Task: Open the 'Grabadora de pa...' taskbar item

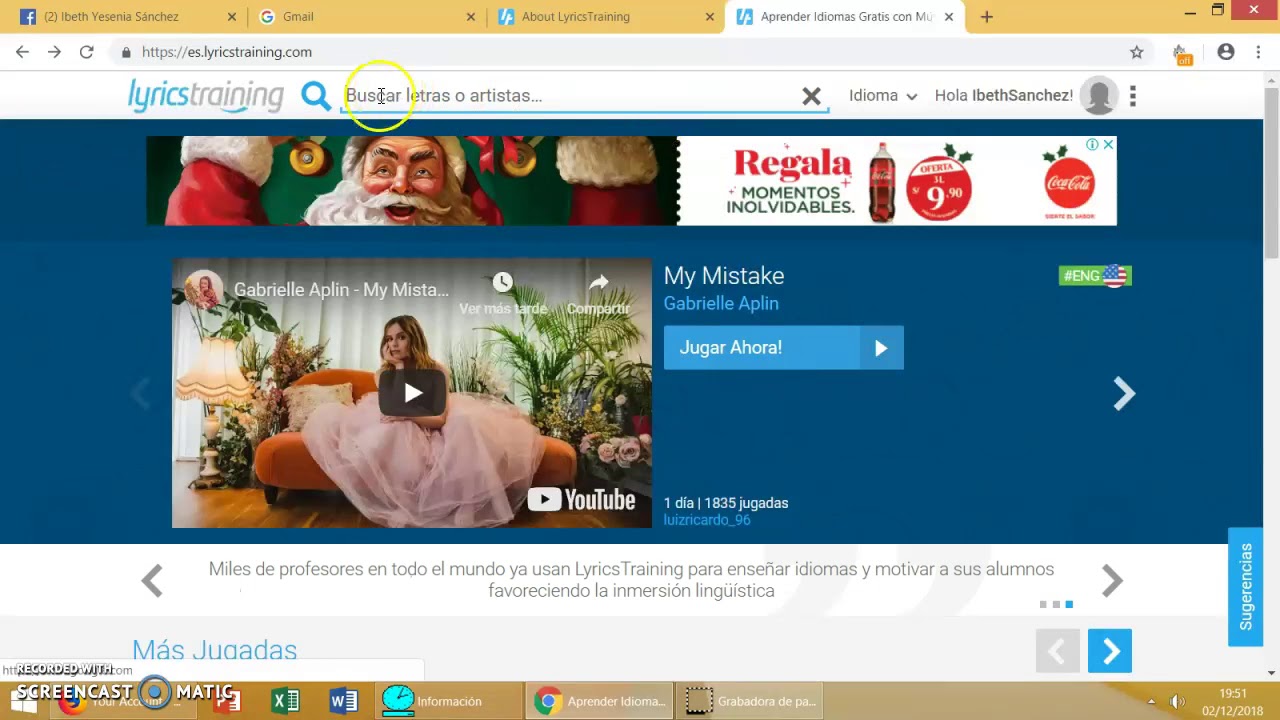Action: (750, 701)
